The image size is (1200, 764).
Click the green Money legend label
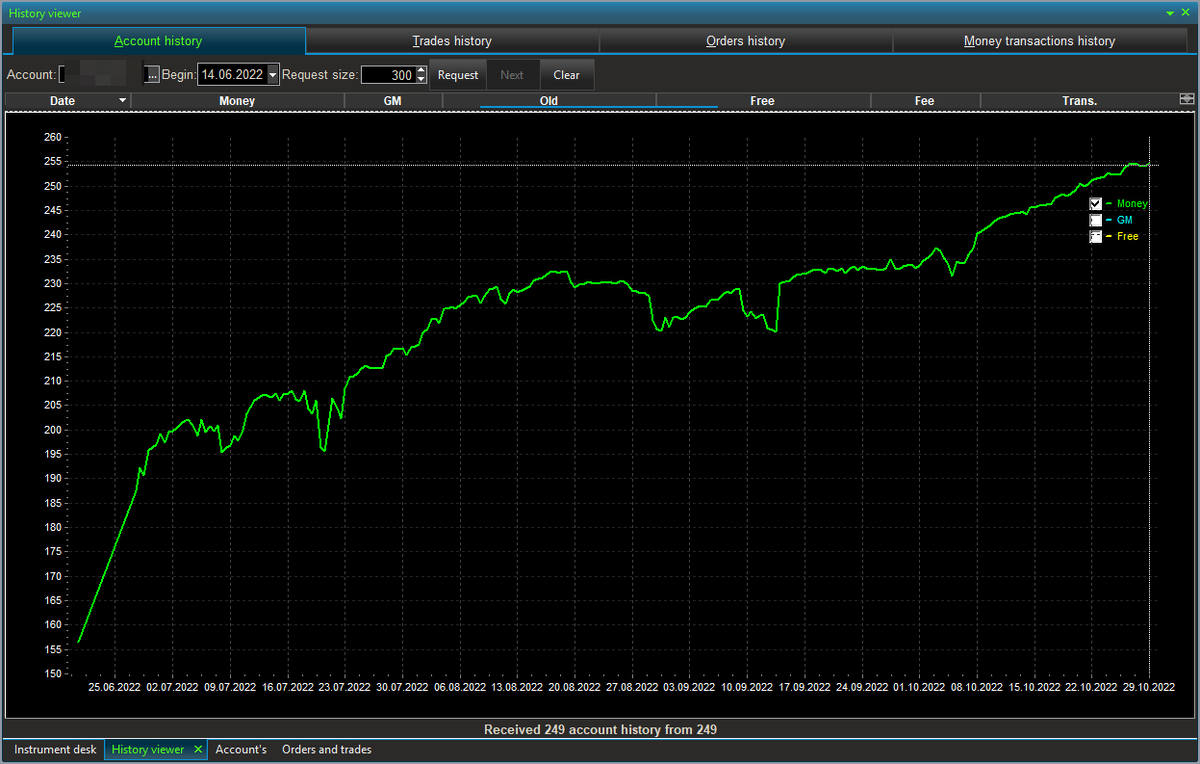click(x=1132, y=204)
